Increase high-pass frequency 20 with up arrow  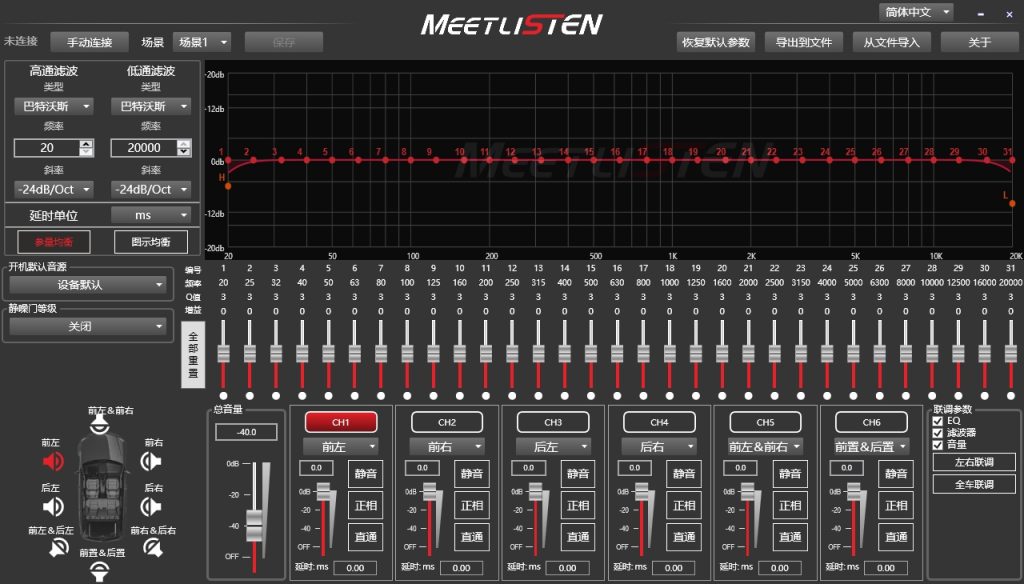point(86,144)
